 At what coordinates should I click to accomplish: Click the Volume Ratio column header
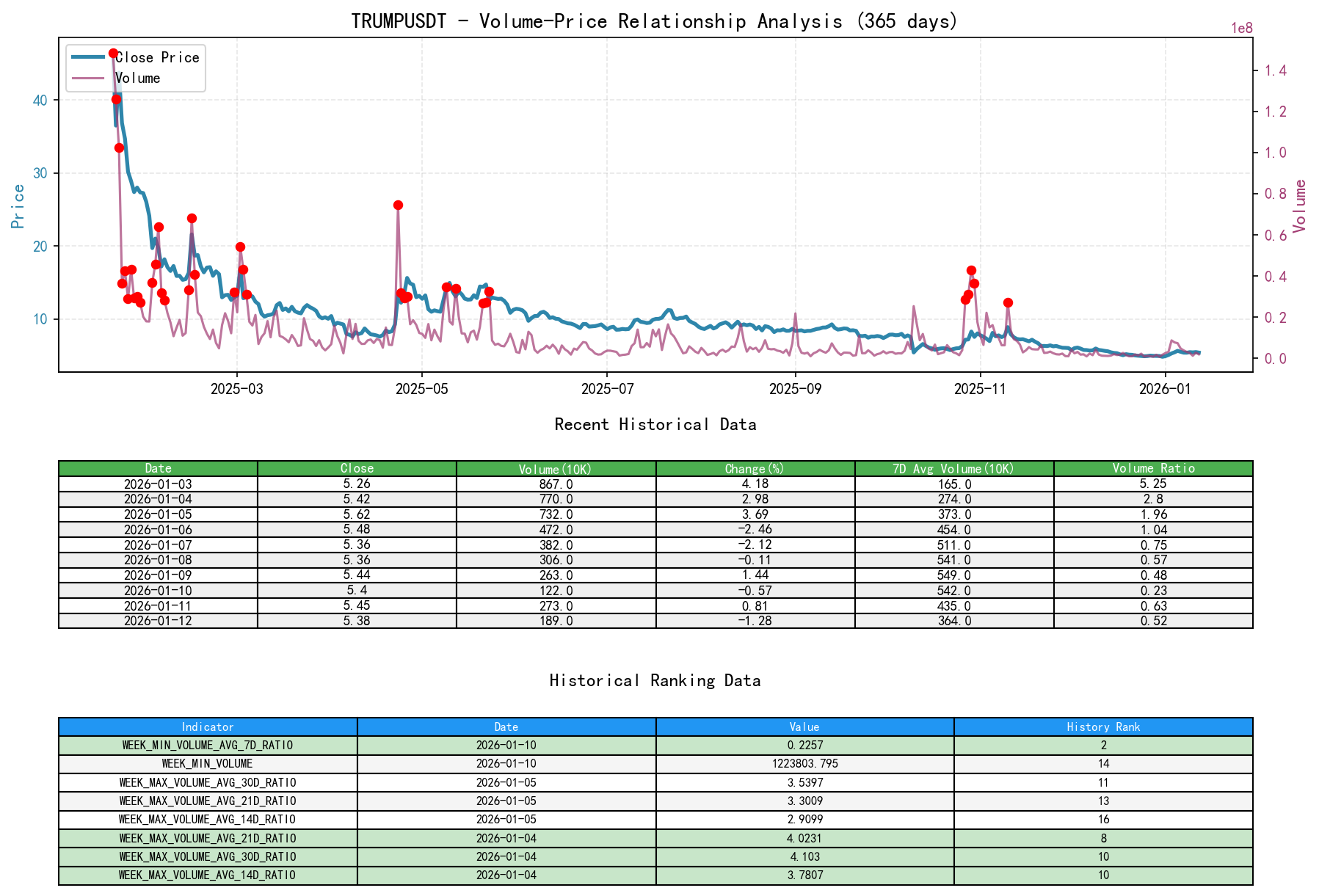[1153, 467]
